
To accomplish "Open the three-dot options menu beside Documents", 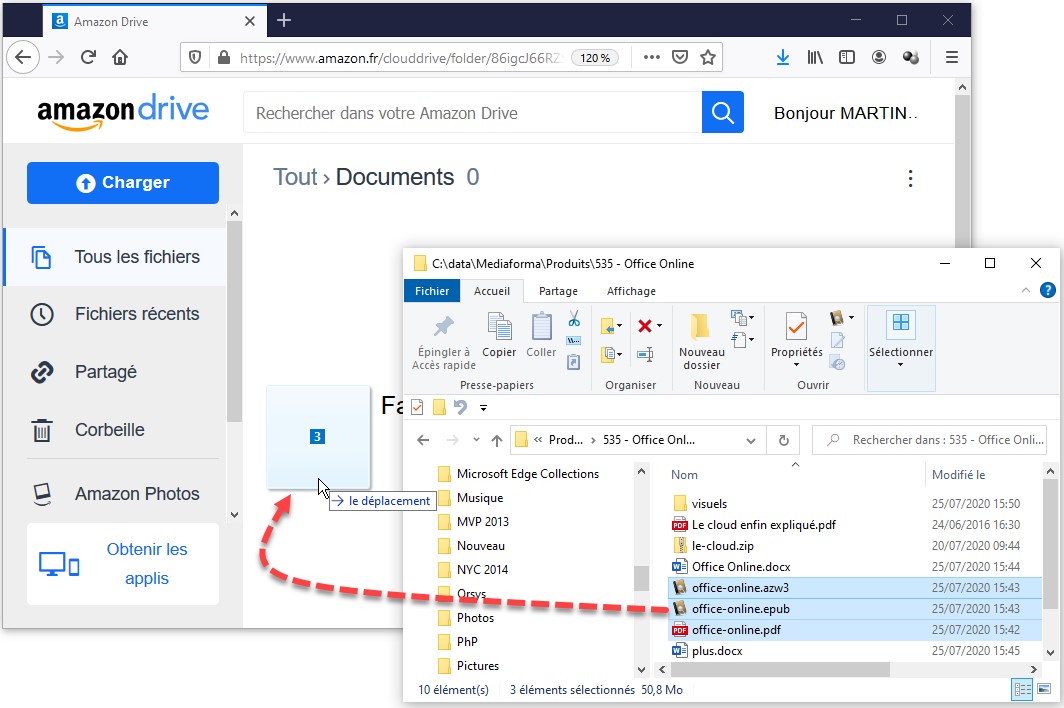I will pos(910,179).
